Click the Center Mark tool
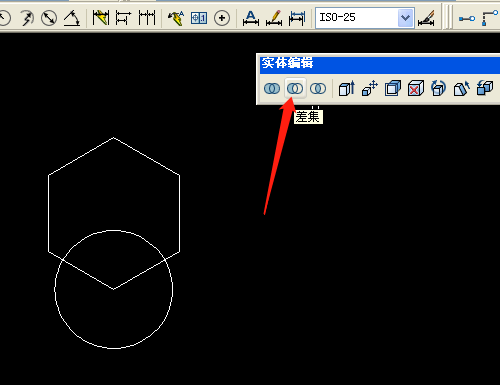 point(222,18)
